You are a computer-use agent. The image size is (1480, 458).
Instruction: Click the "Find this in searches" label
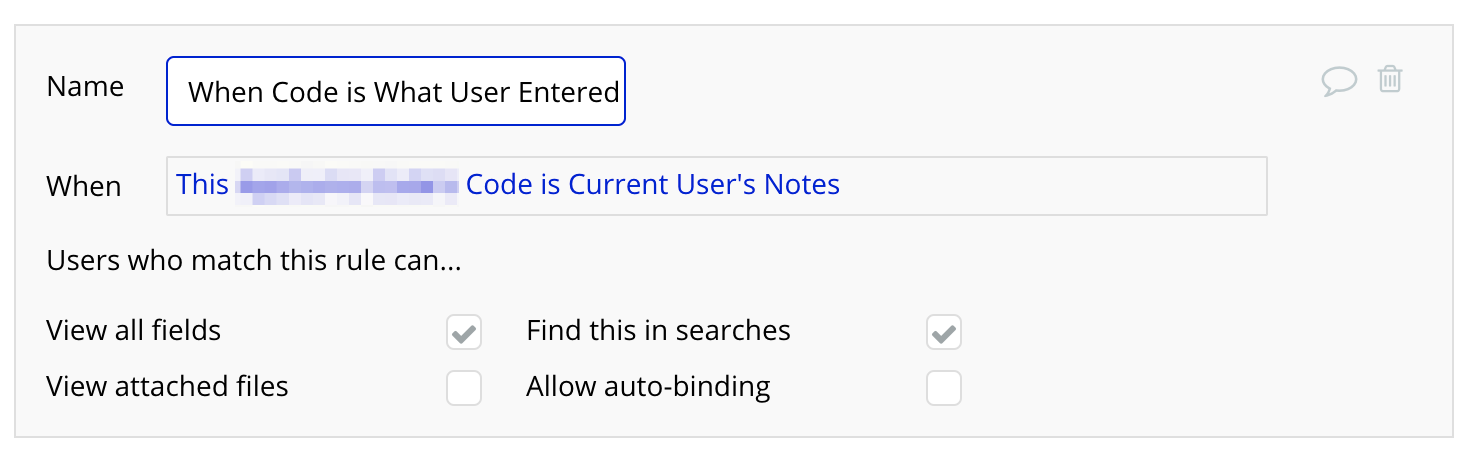658,330
